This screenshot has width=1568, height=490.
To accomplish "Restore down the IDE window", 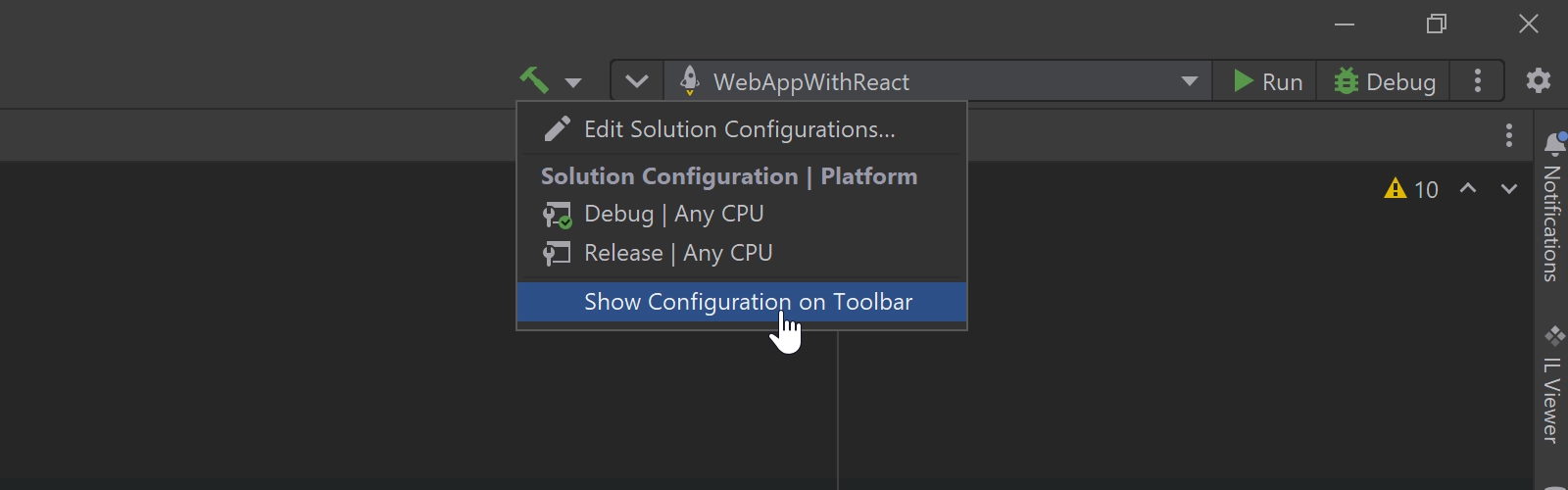I will point(1437,24).
